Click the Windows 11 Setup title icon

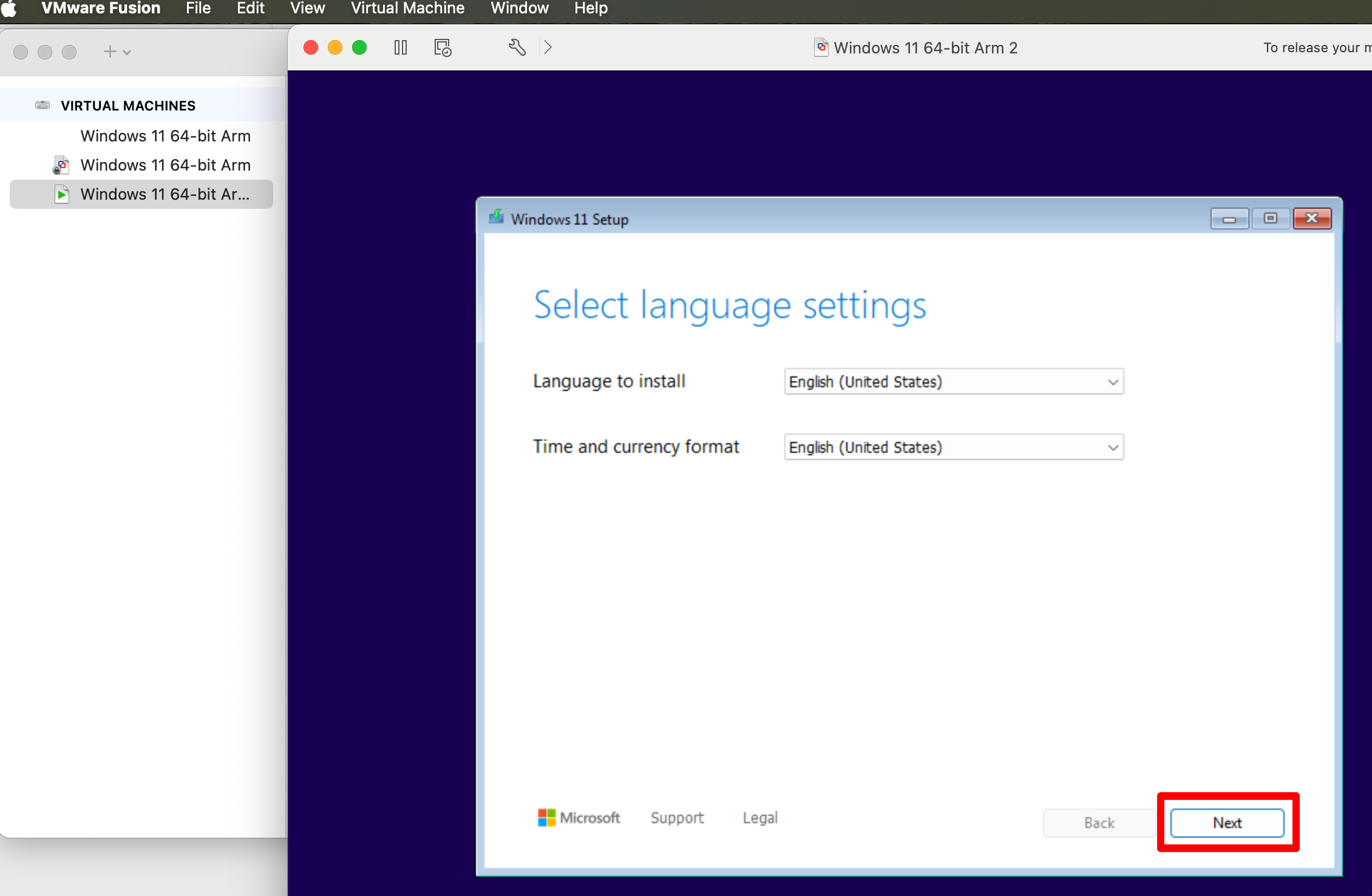coord(496,217)
